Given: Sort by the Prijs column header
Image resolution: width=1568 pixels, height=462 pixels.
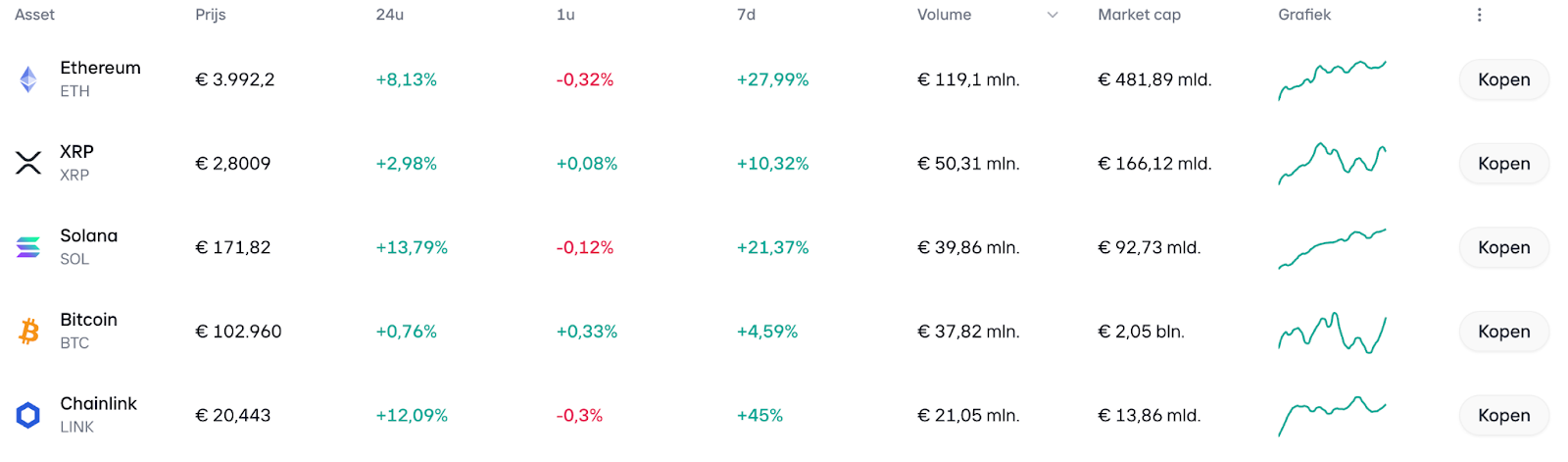Looking at the screenshot, I should [211, 15].
